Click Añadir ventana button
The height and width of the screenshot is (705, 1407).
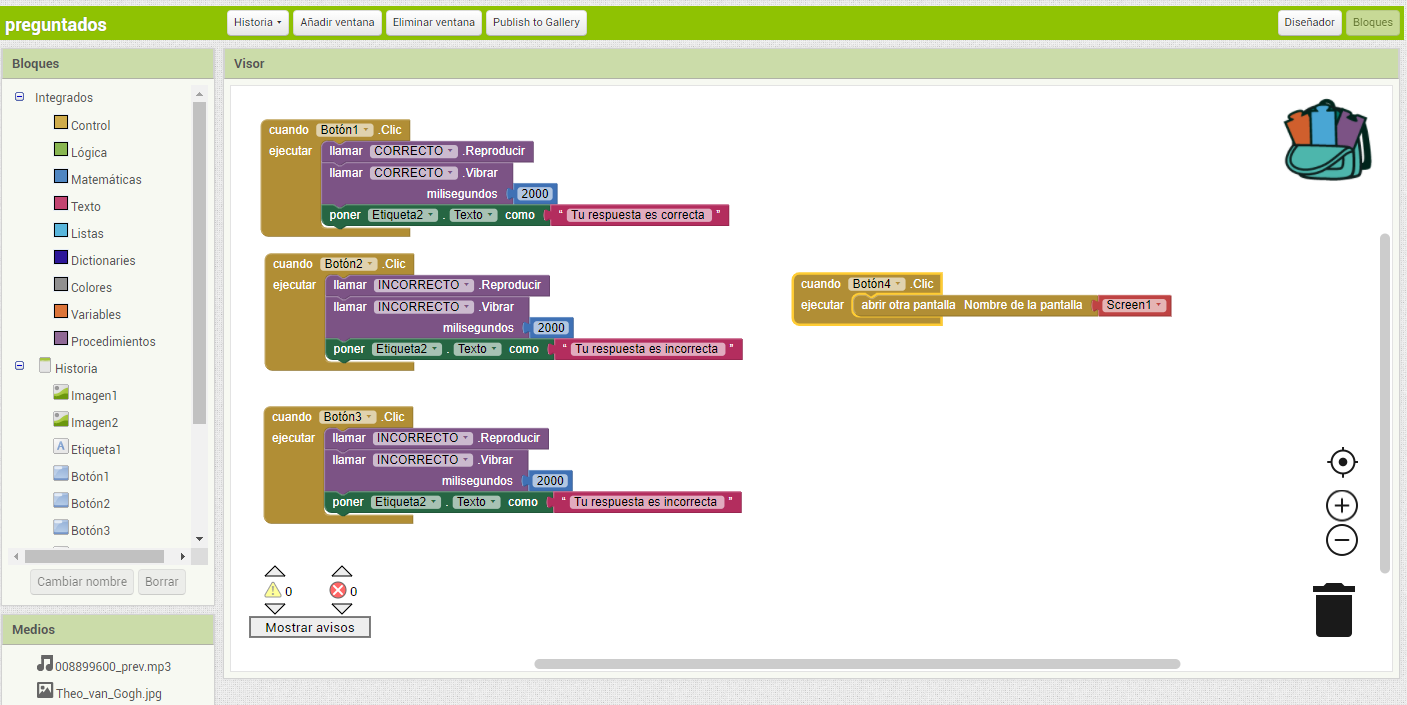pyautogui.click(x=337, y=22)
